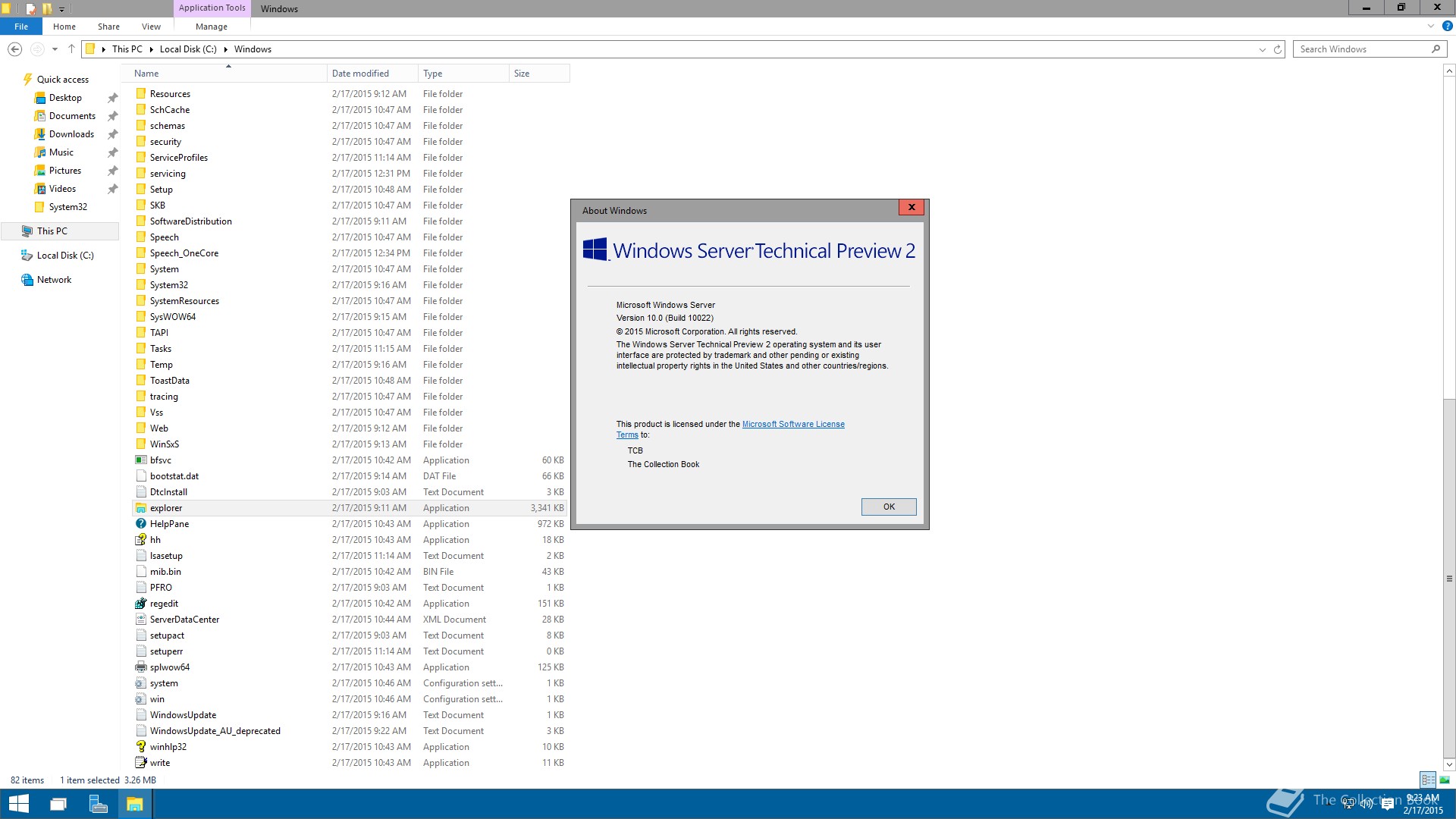Open the View ribbon tab

(x=151, y=27)
